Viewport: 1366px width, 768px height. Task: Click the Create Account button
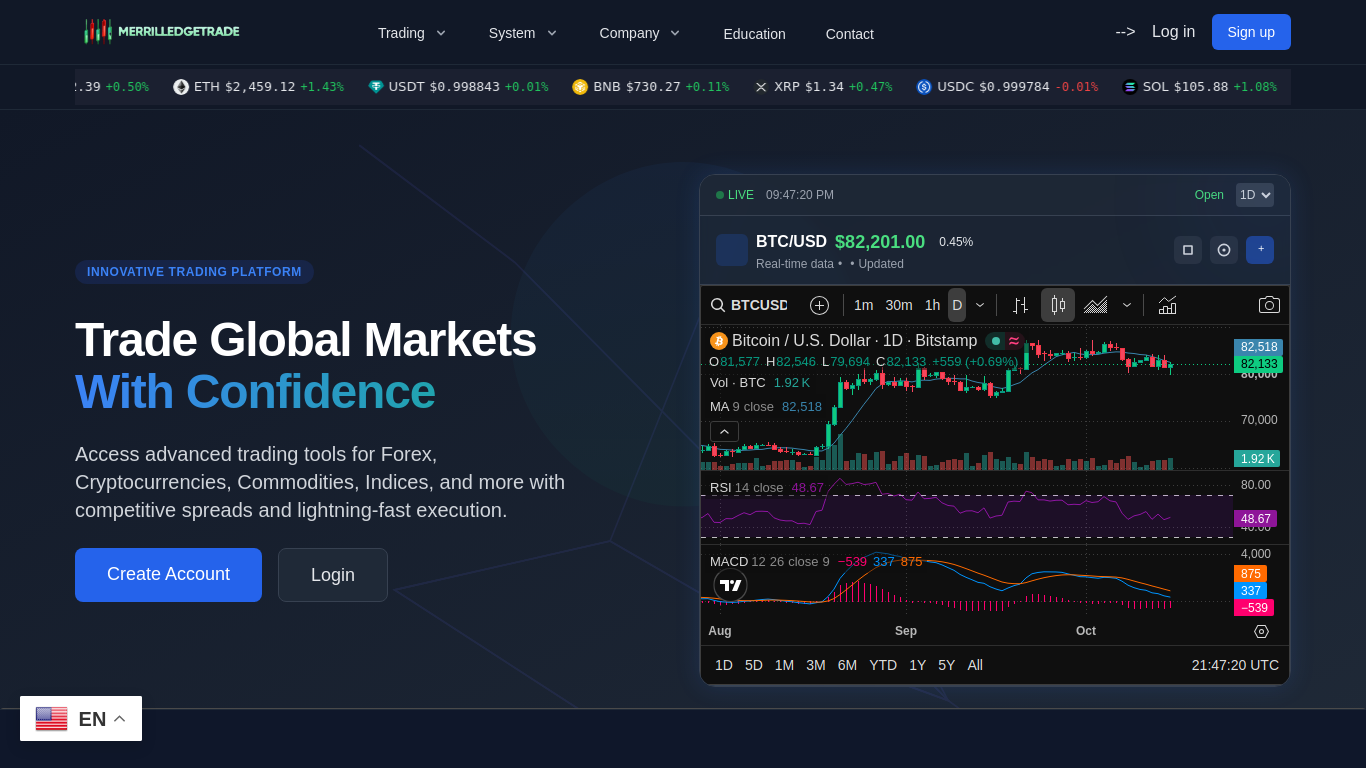[x=168, y=575]
